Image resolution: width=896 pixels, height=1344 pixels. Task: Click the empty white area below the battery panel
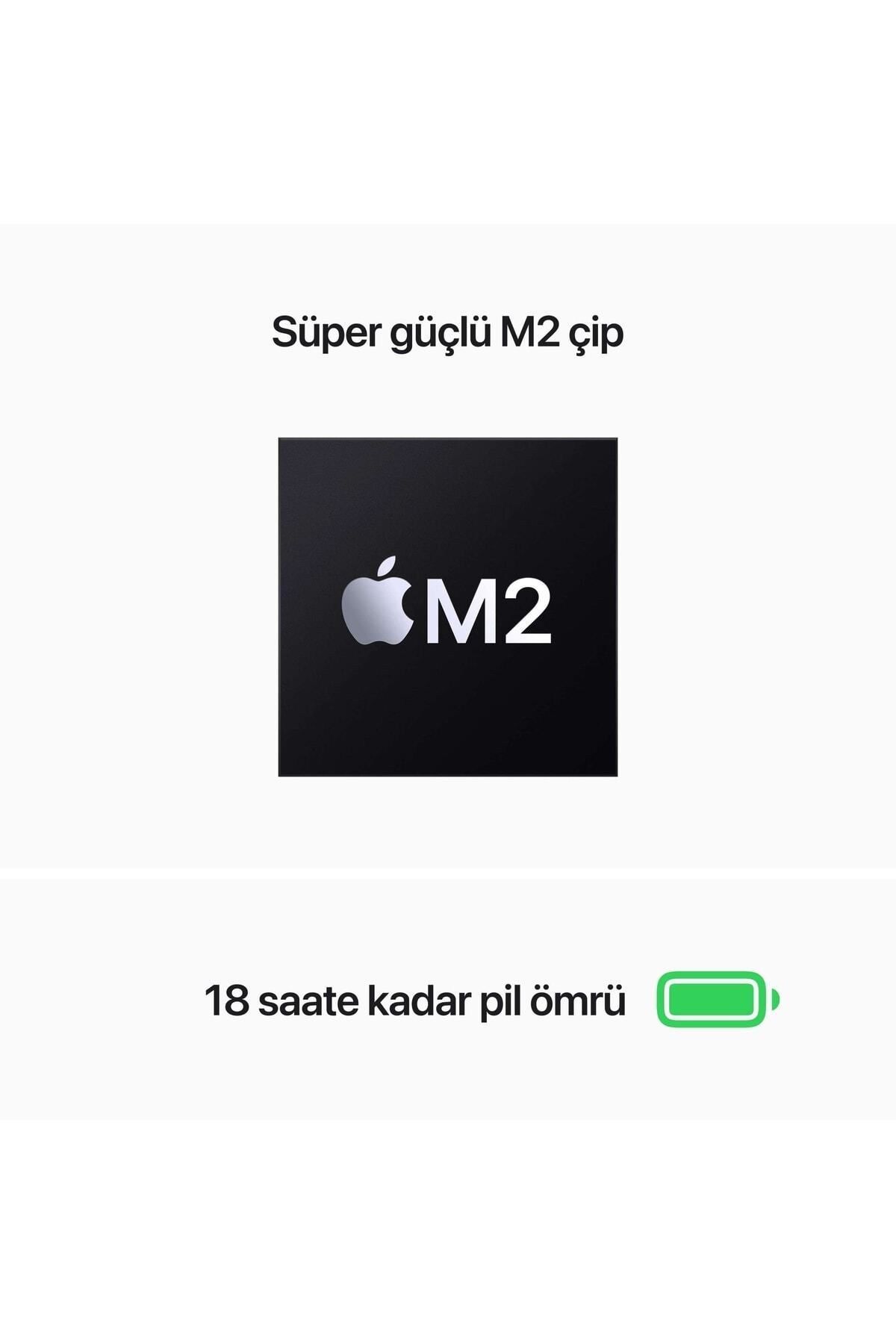(x=448, y=1232)
